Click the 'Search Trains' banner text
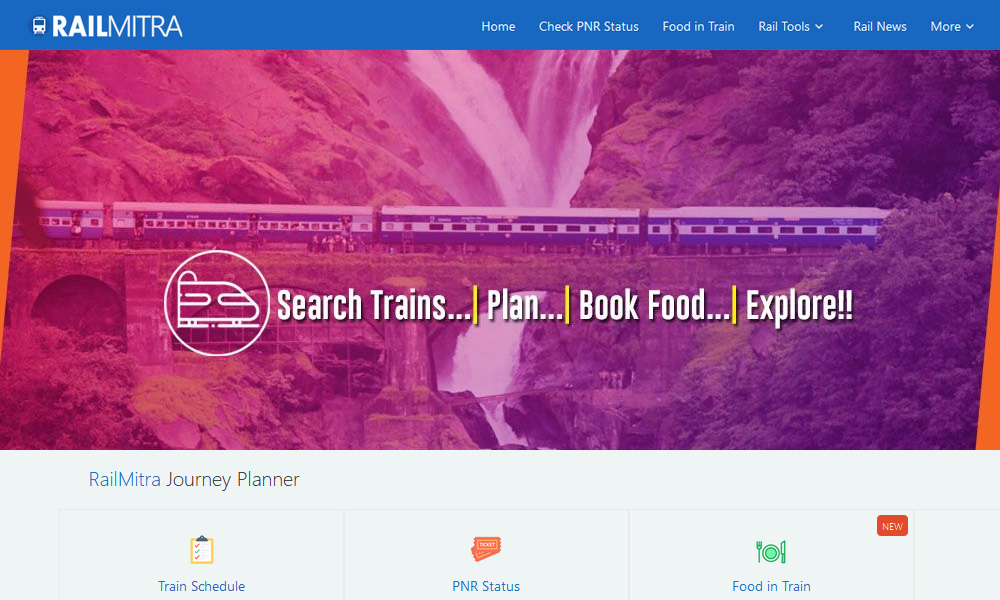 pos(374,305)
